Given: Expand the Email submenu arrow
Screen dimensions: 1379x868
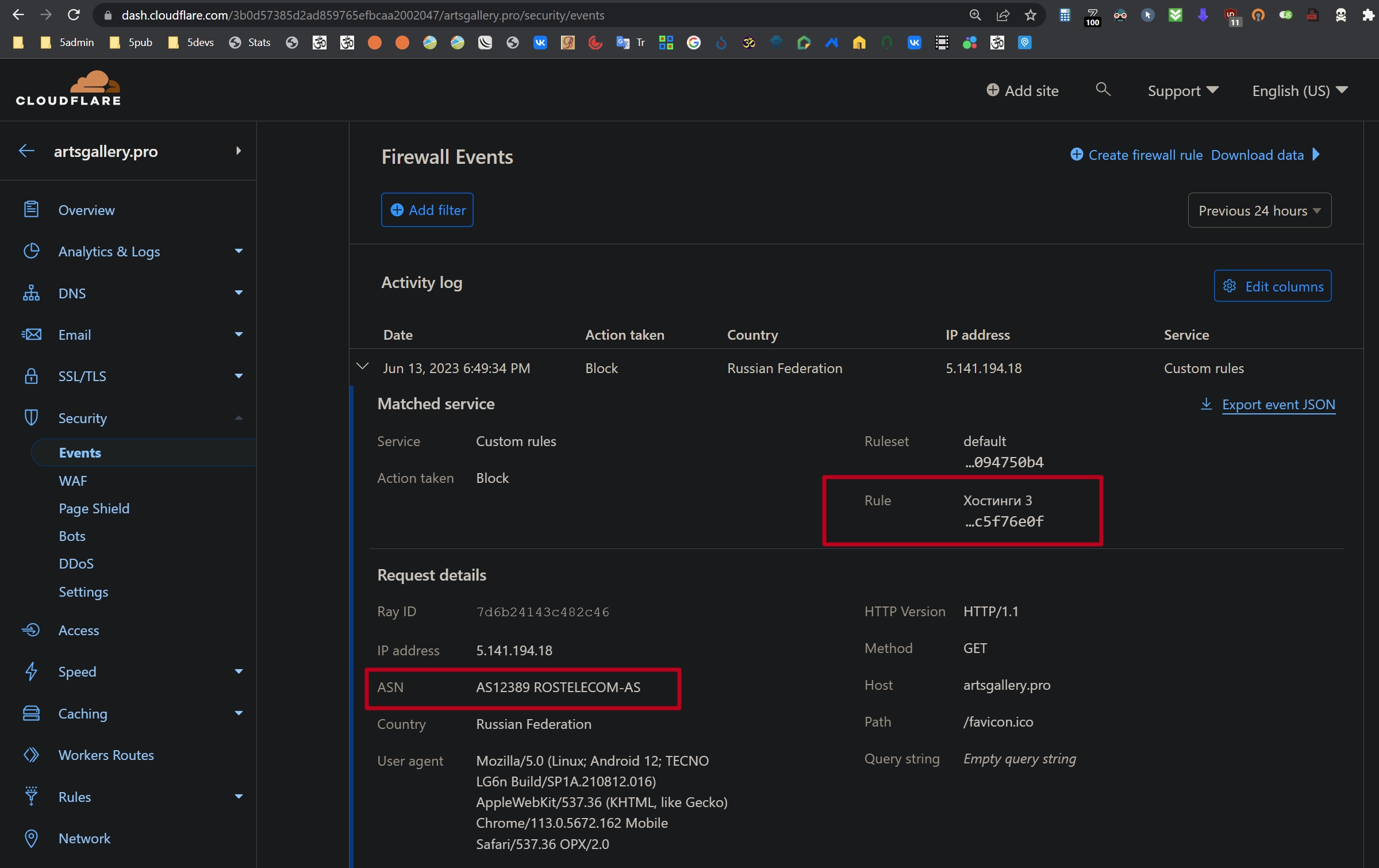Looking at the screenshot, I should pyautogui.click(x=239, y=335).
